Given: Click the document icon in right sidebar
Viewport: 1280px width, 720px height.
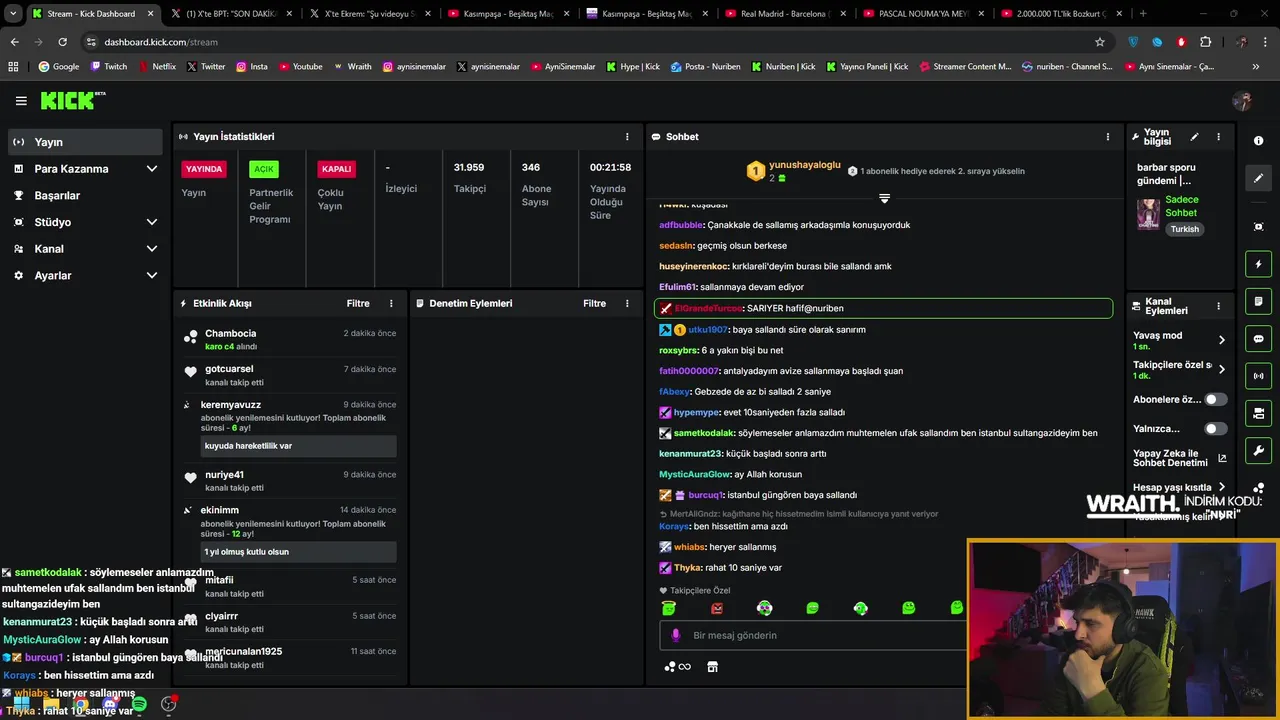Looking at the screenshot, I should [1259, 301].
